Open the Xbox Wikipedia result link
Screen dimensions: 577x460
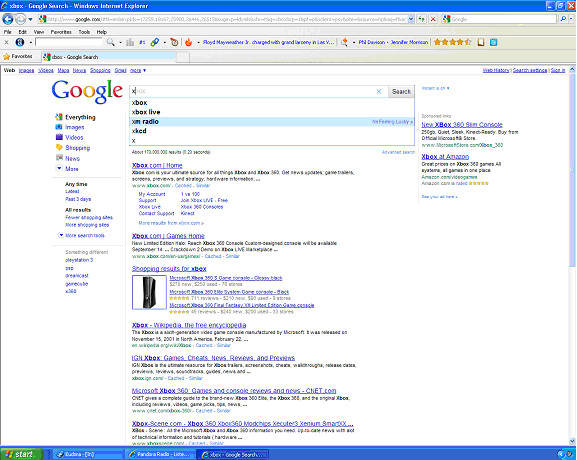189,325
